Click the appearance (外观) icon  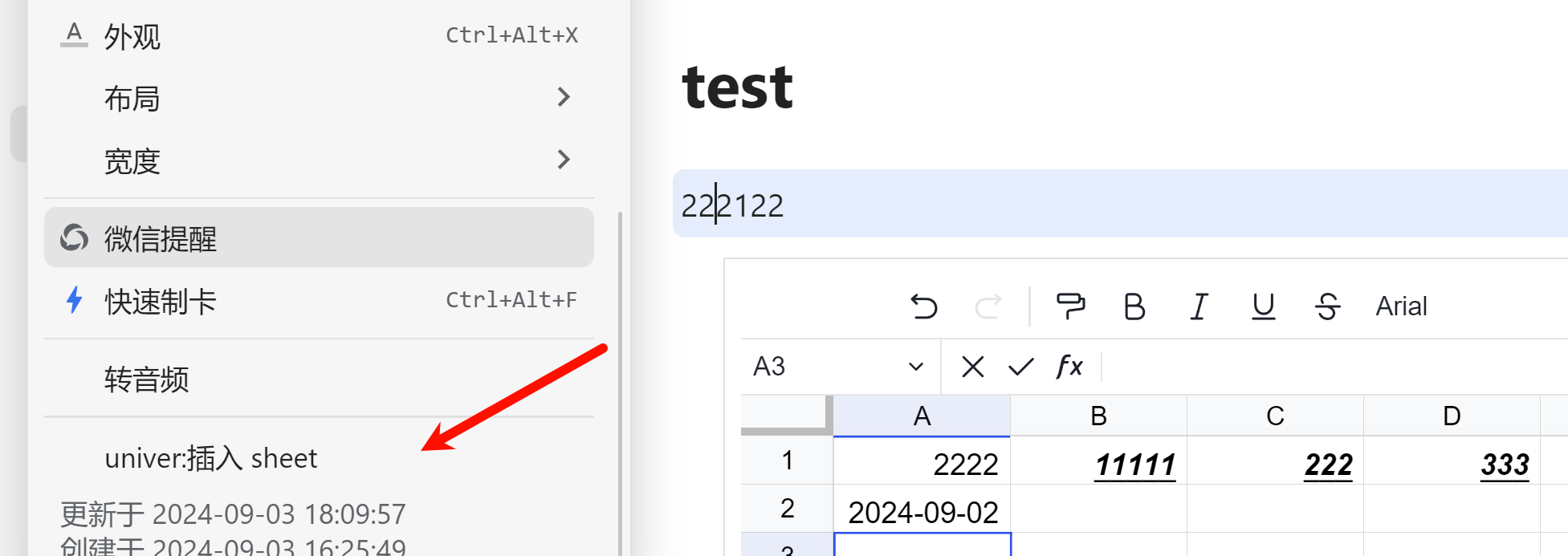[74, 35]
